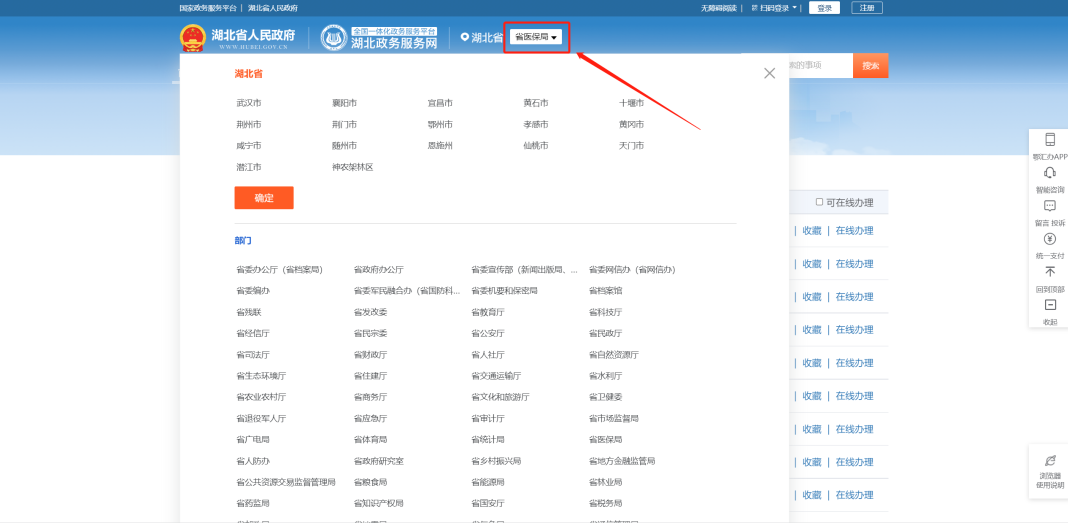Open 浏览器使用说明 icon
1068x523 pixels.
1050,461
